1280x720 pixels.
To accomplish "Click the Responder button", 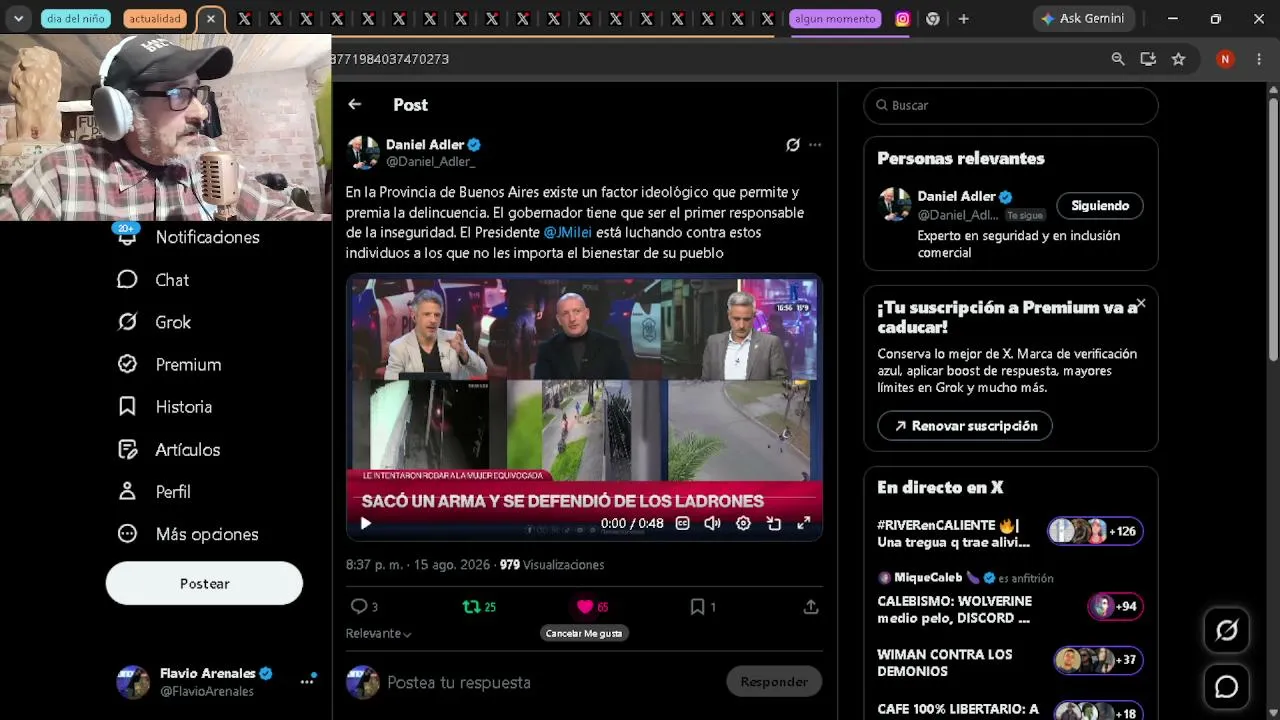I will coord(774,682).
